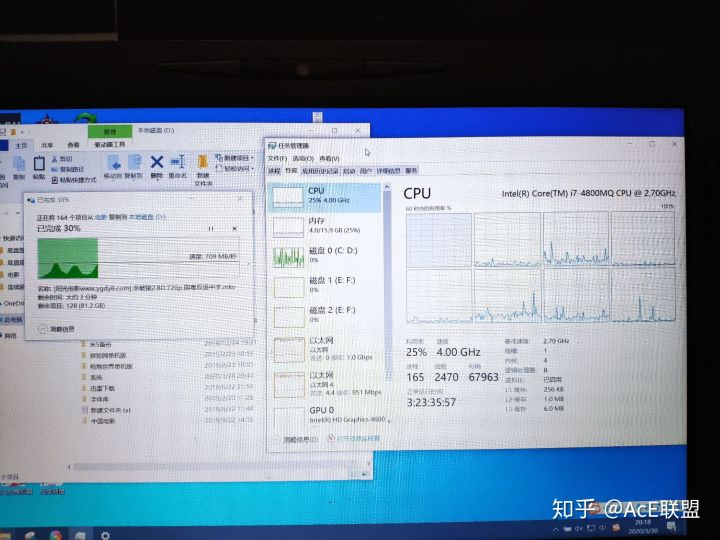Click the 重命名 (rename) icon
This screenshot has width=720, height=540.
point(177,167)
